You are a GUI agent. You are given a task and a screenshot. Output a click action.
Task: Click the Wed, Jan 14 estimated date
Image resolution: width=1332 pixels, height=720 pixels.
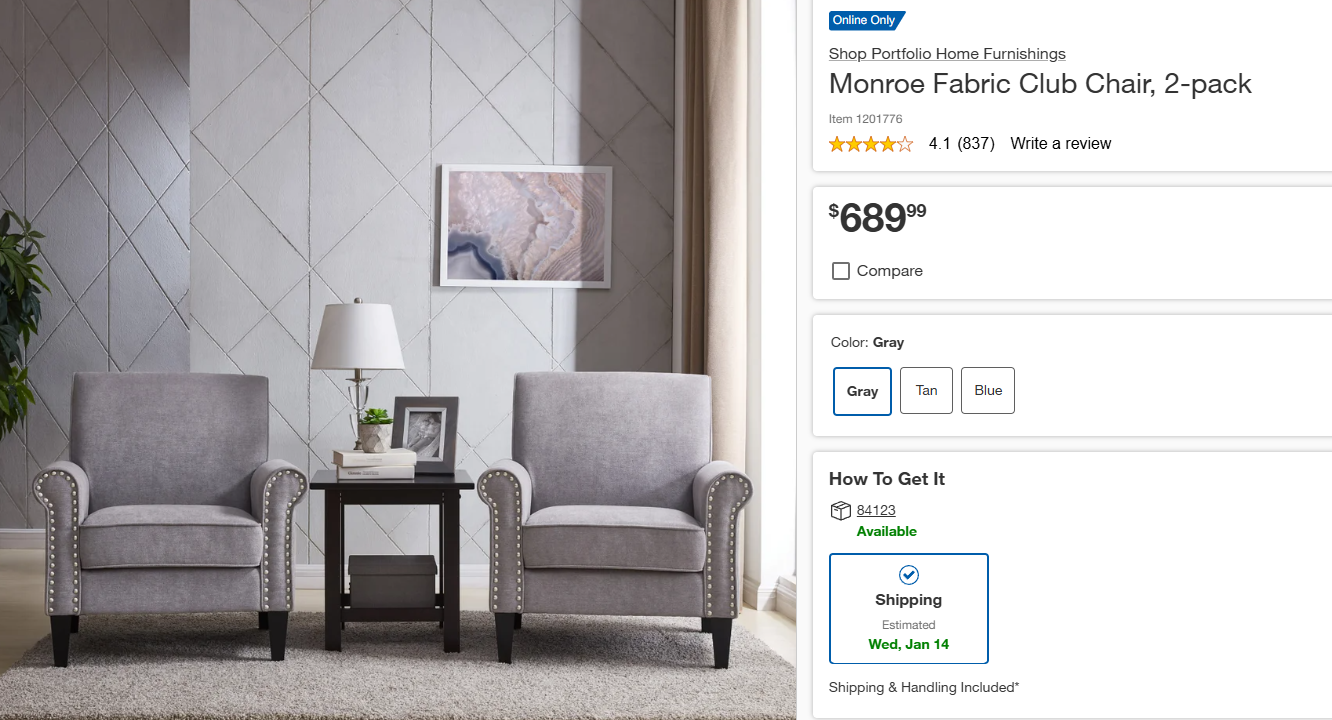click(909, 644)
